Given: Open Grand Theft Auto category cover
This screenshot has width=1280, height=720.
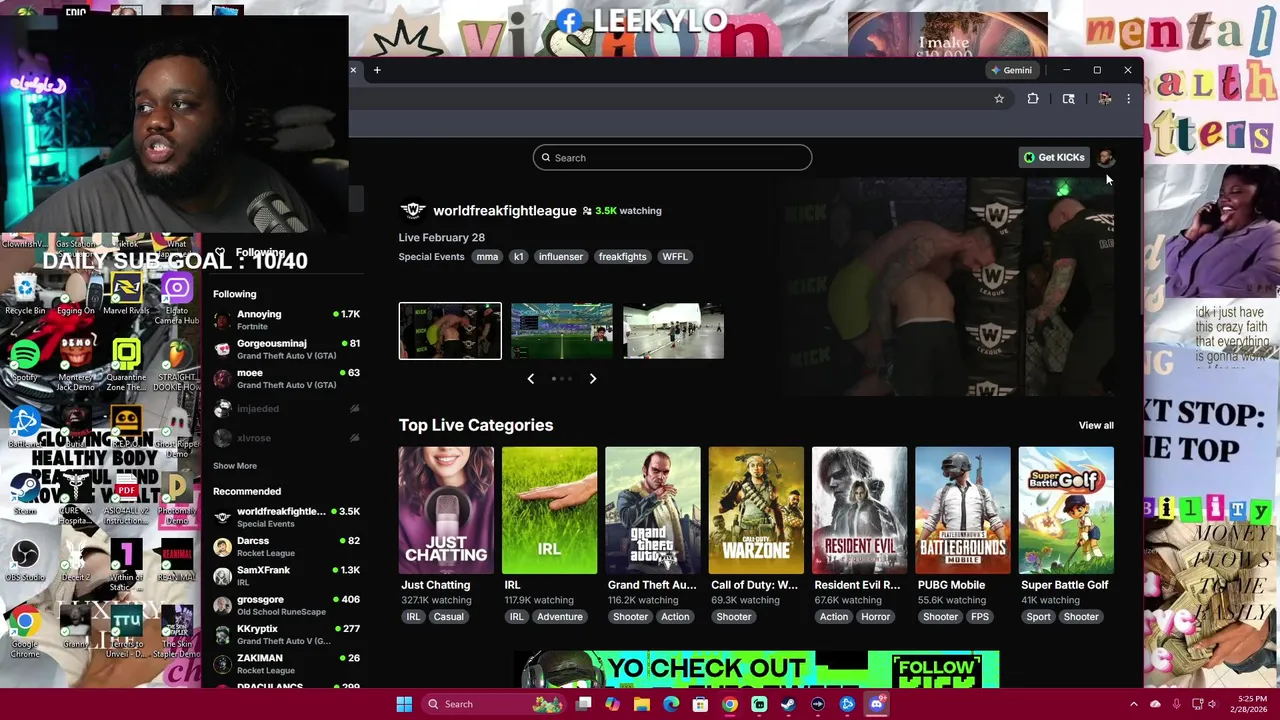Looking at the screenshot, I should tap(653, 511).
